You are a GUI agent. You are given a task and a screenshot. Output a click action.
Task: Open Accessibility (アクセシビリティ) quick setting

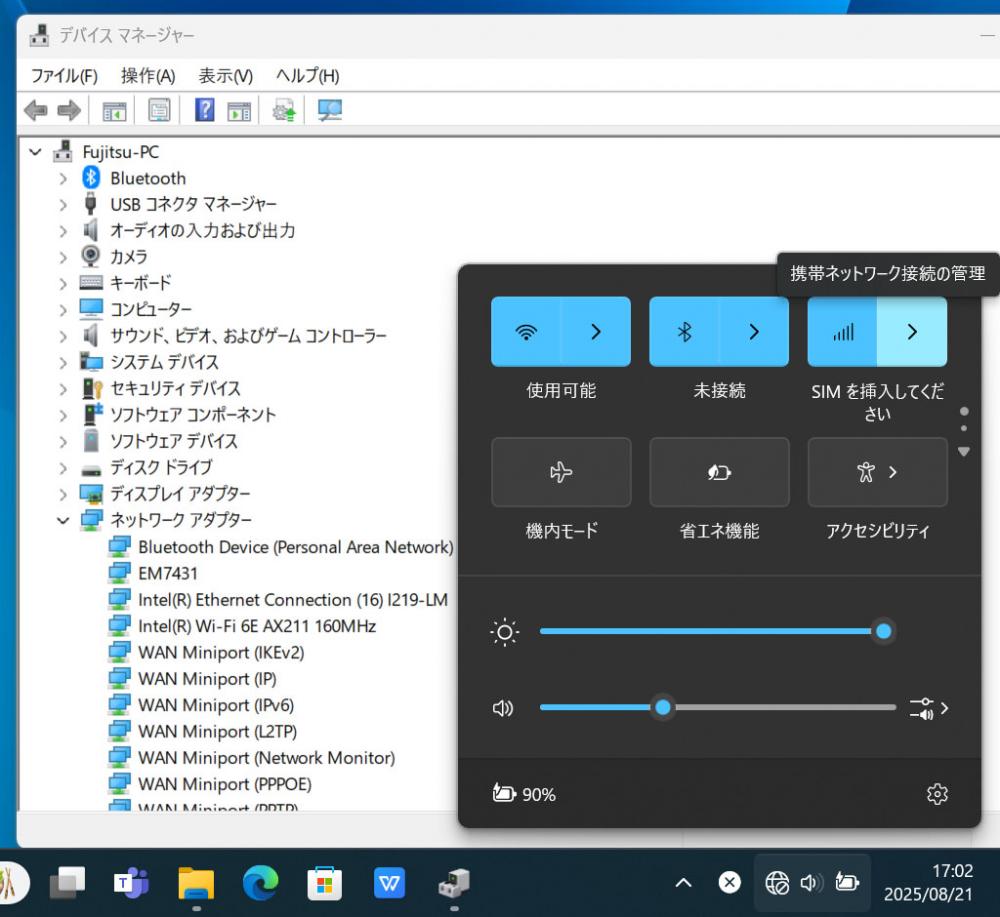click(x=878, y=473)
